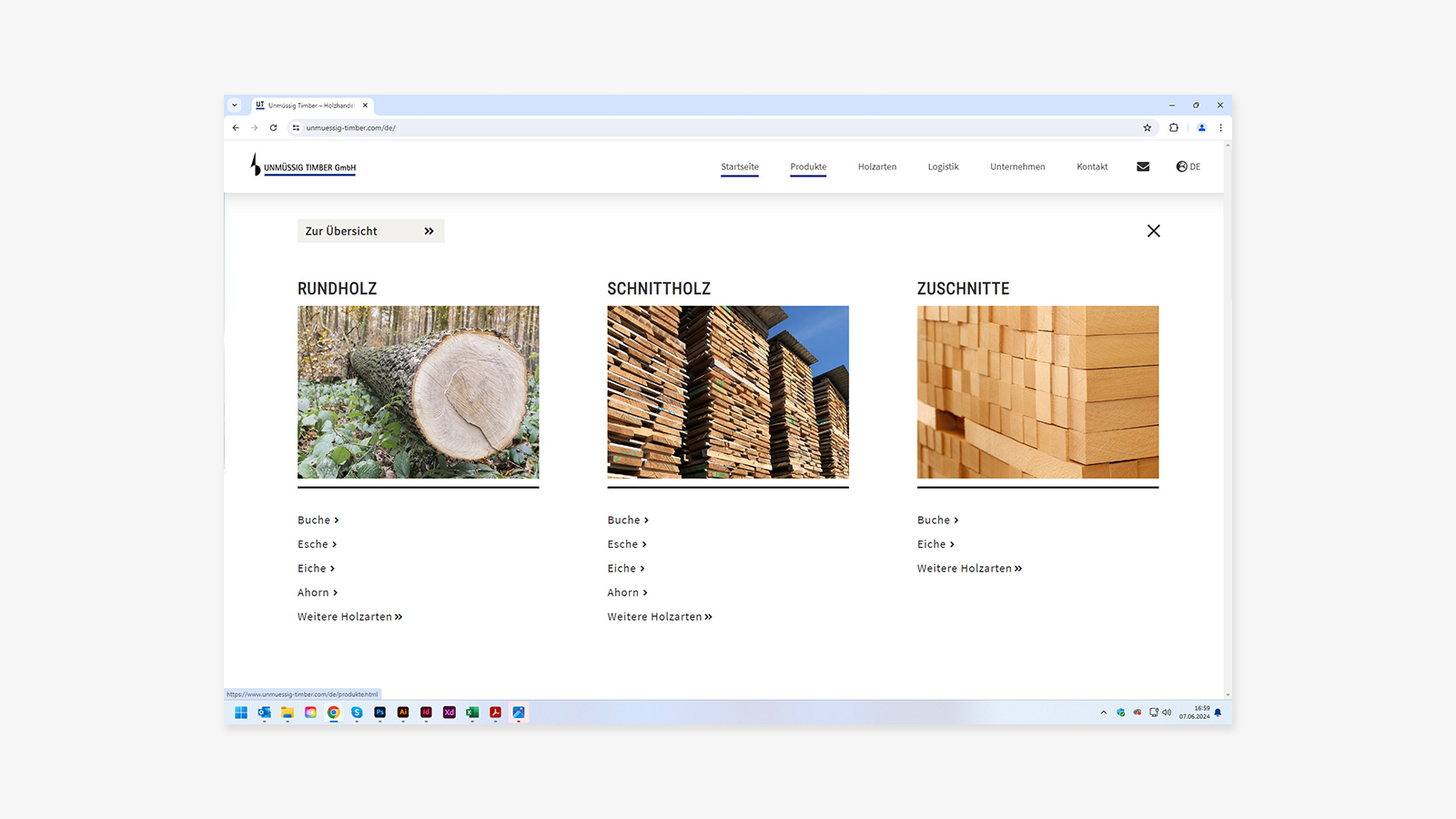This screenshot has height=819, width=1456.
Task: Click the site info icon in address bar
Action: (296, 128)
